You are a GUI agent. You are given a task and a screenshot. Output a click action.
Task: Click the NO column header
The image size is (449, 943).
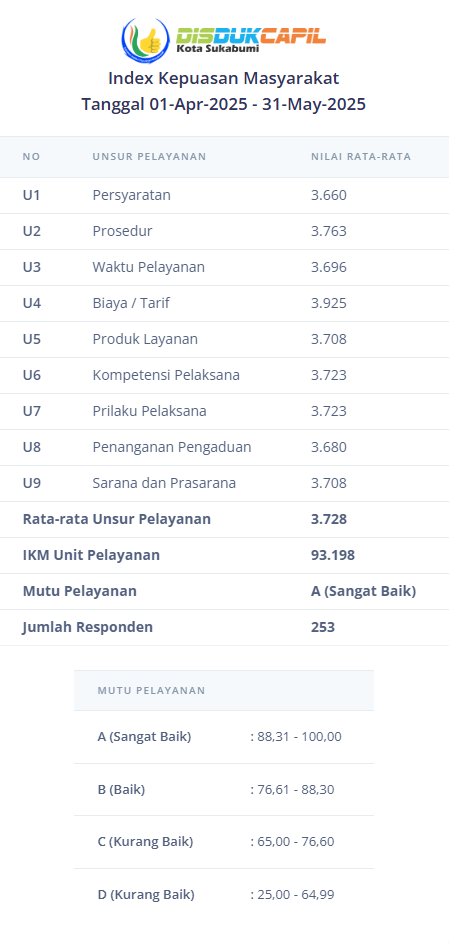point(31,156)
